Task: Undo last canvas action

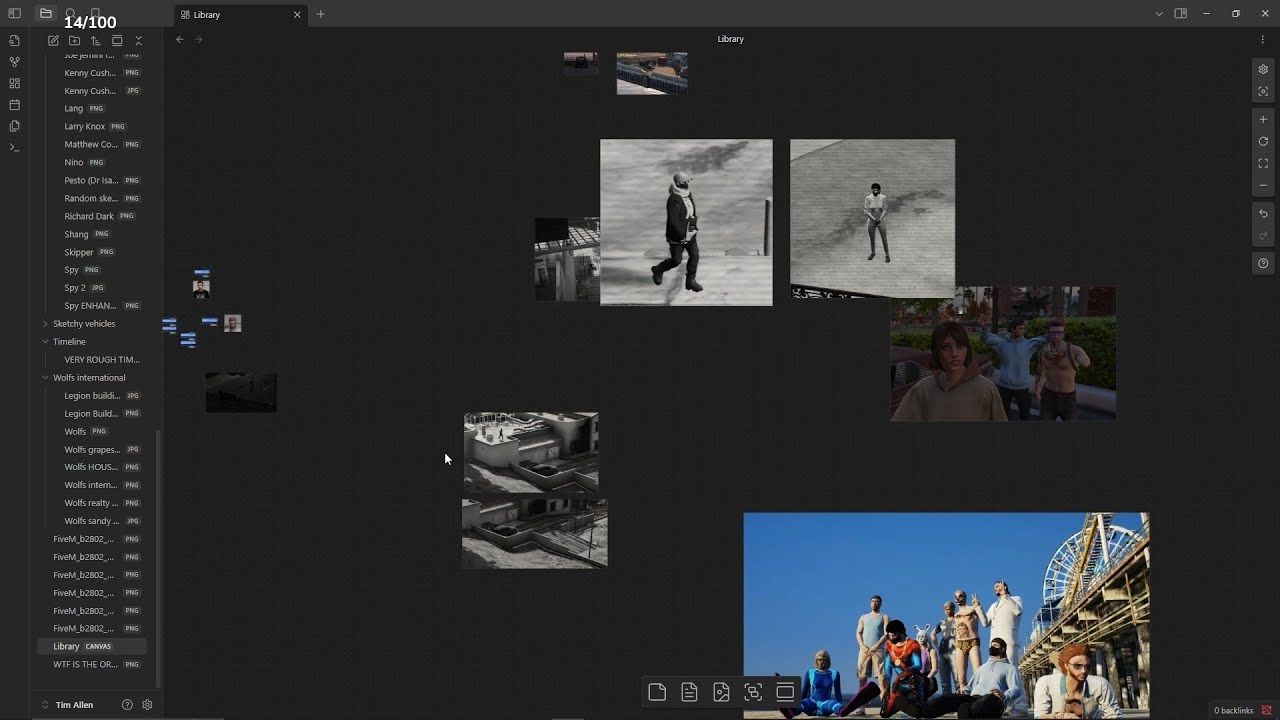Action: pos(1263,214)
